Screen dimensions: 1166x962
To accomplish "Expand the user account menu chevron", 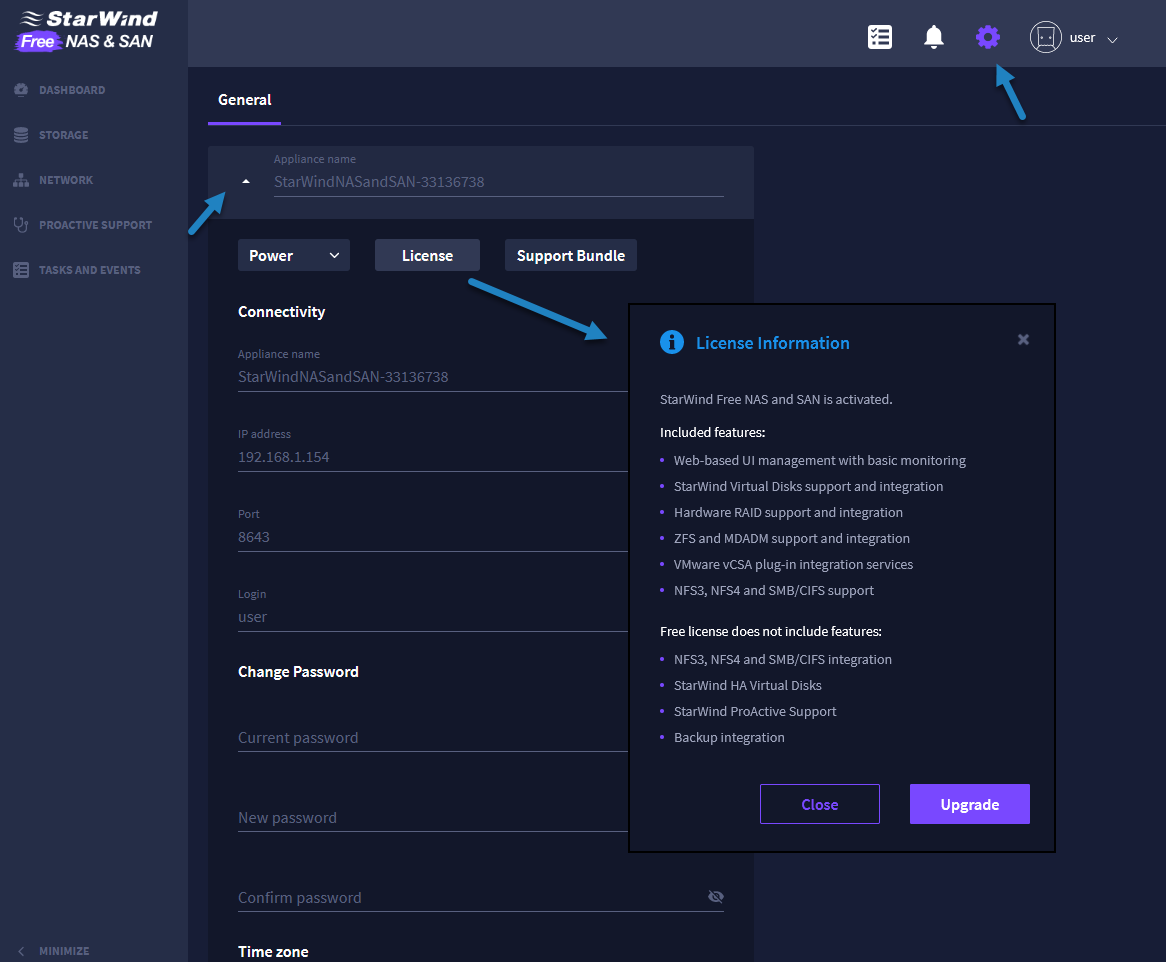I will (x=1112, y=39).
